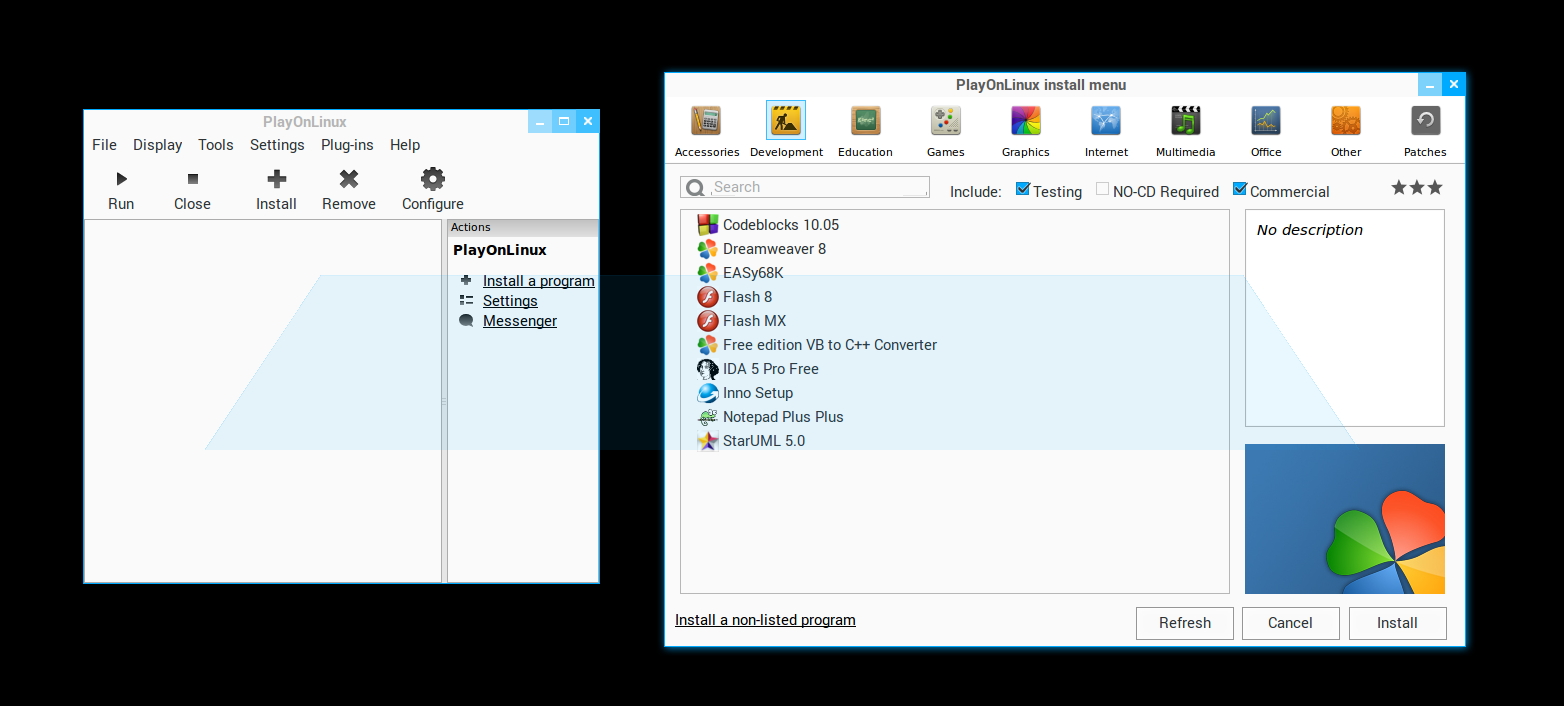
Task: Select the Games category icon
Action: pyautogui.click(x=945, y=122)
